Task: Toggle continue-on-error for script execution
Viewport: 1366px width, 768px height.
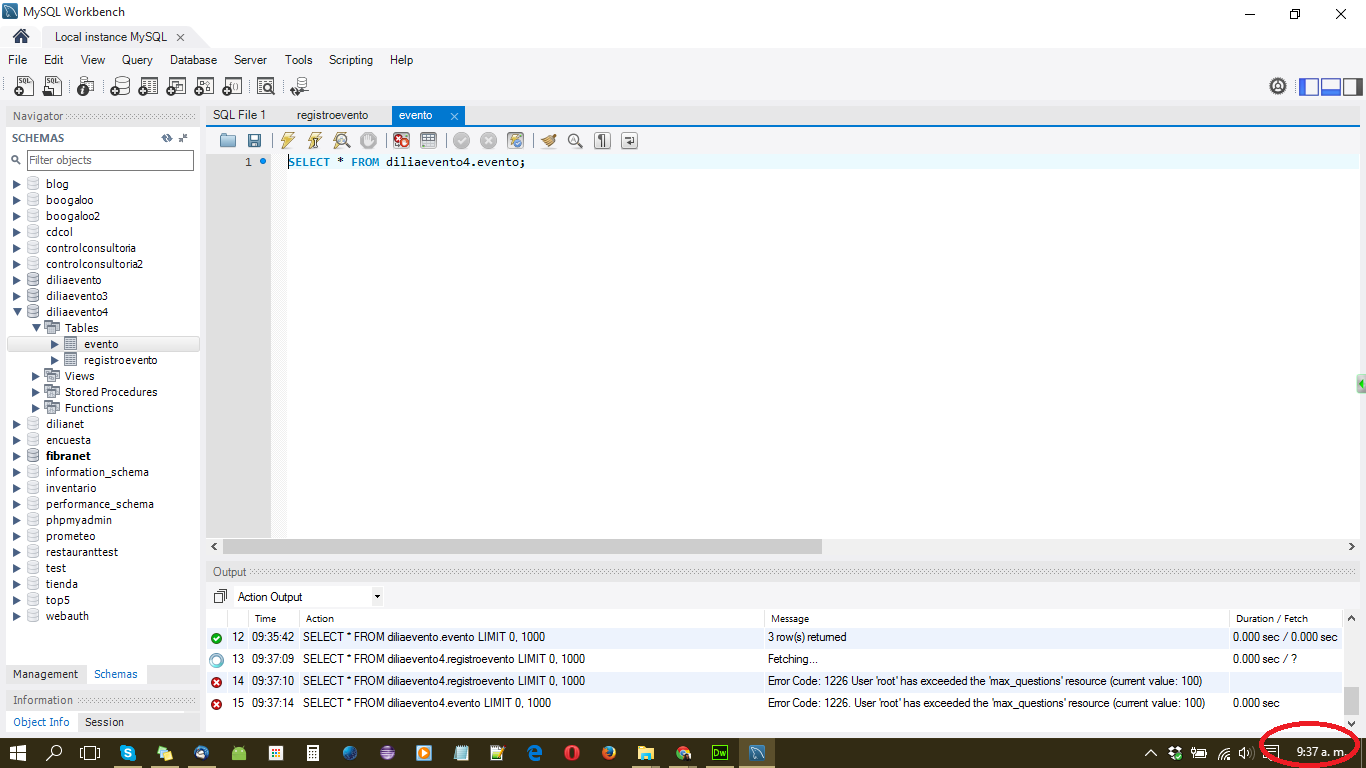Action: coord(401,141)
